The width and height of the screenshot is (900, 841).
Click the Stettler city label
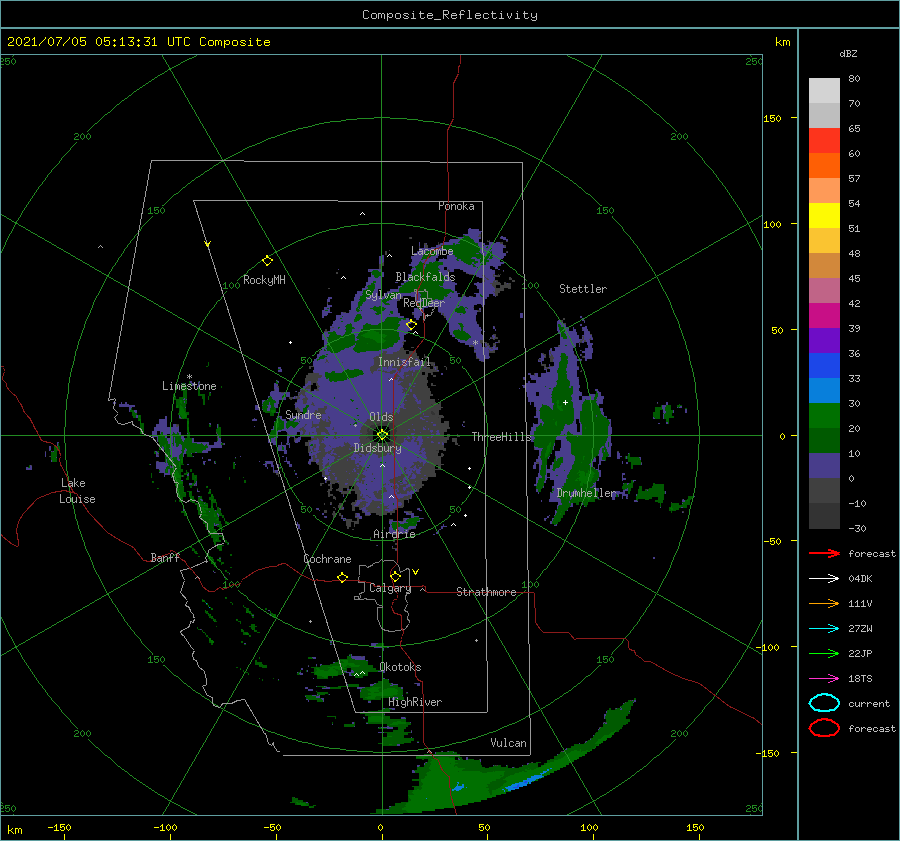(583, 289)
